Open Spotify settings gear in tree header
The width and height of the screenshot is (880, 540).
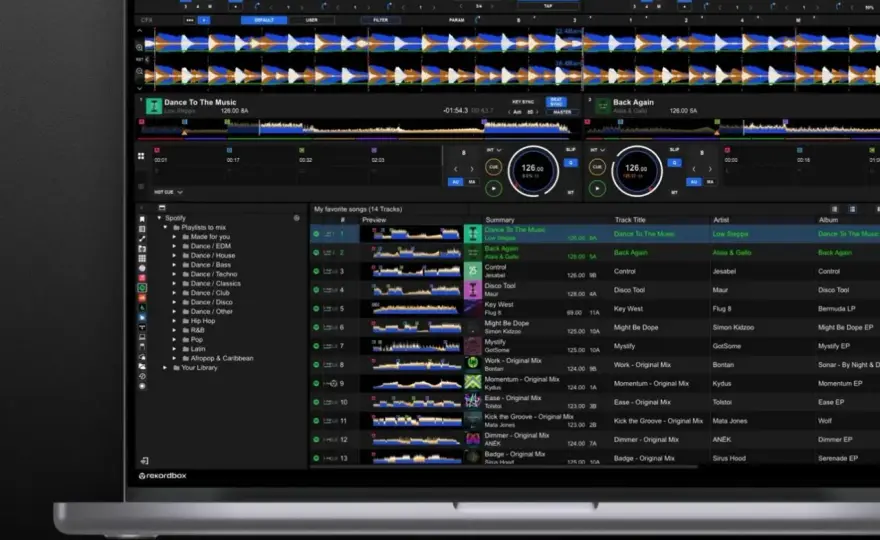[x=296, y=218]
